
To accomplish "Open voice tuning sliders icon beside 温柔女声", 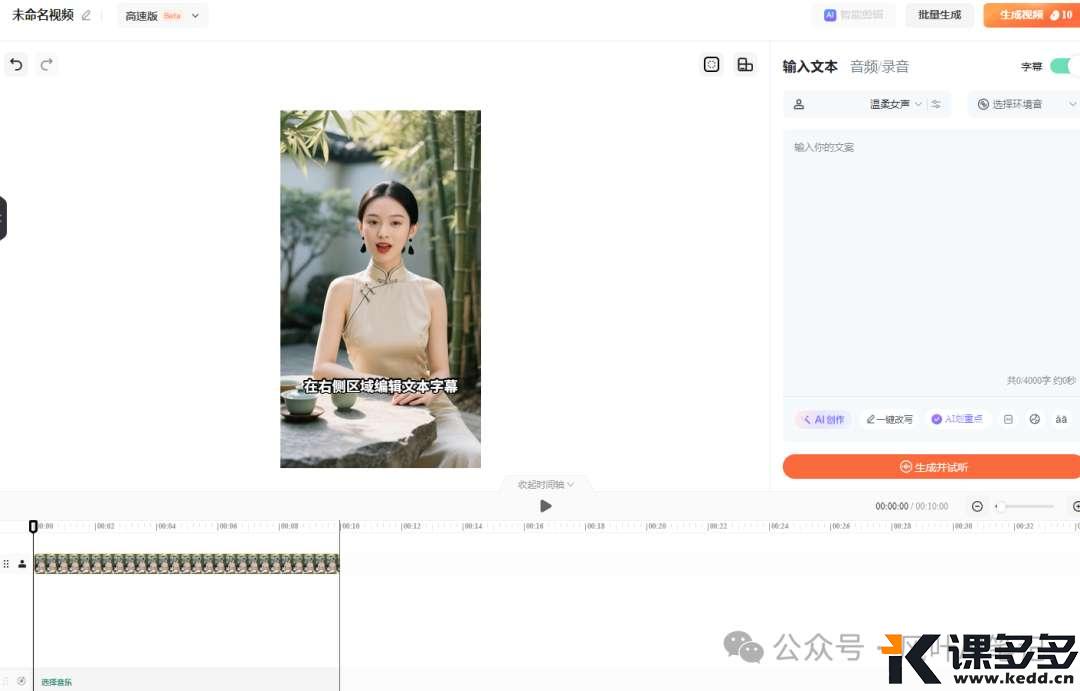I will click(x=936, y=104).
